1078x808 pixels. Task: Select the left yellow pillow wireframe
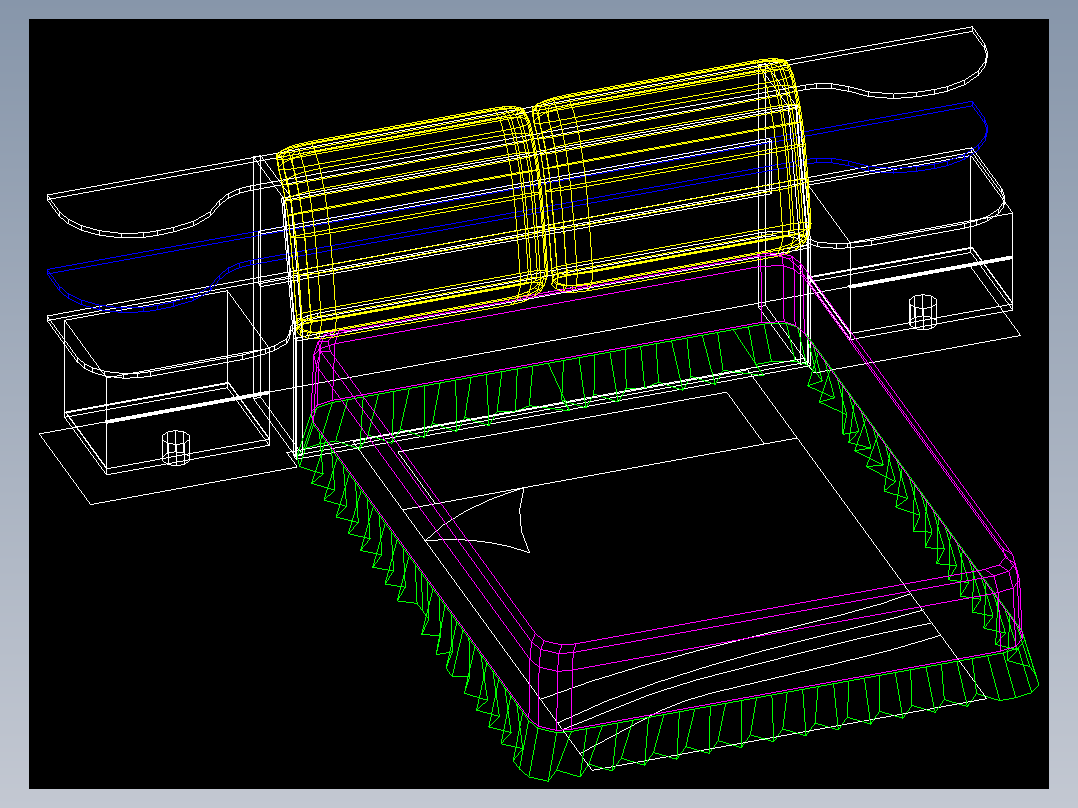(x=410, y=220)
